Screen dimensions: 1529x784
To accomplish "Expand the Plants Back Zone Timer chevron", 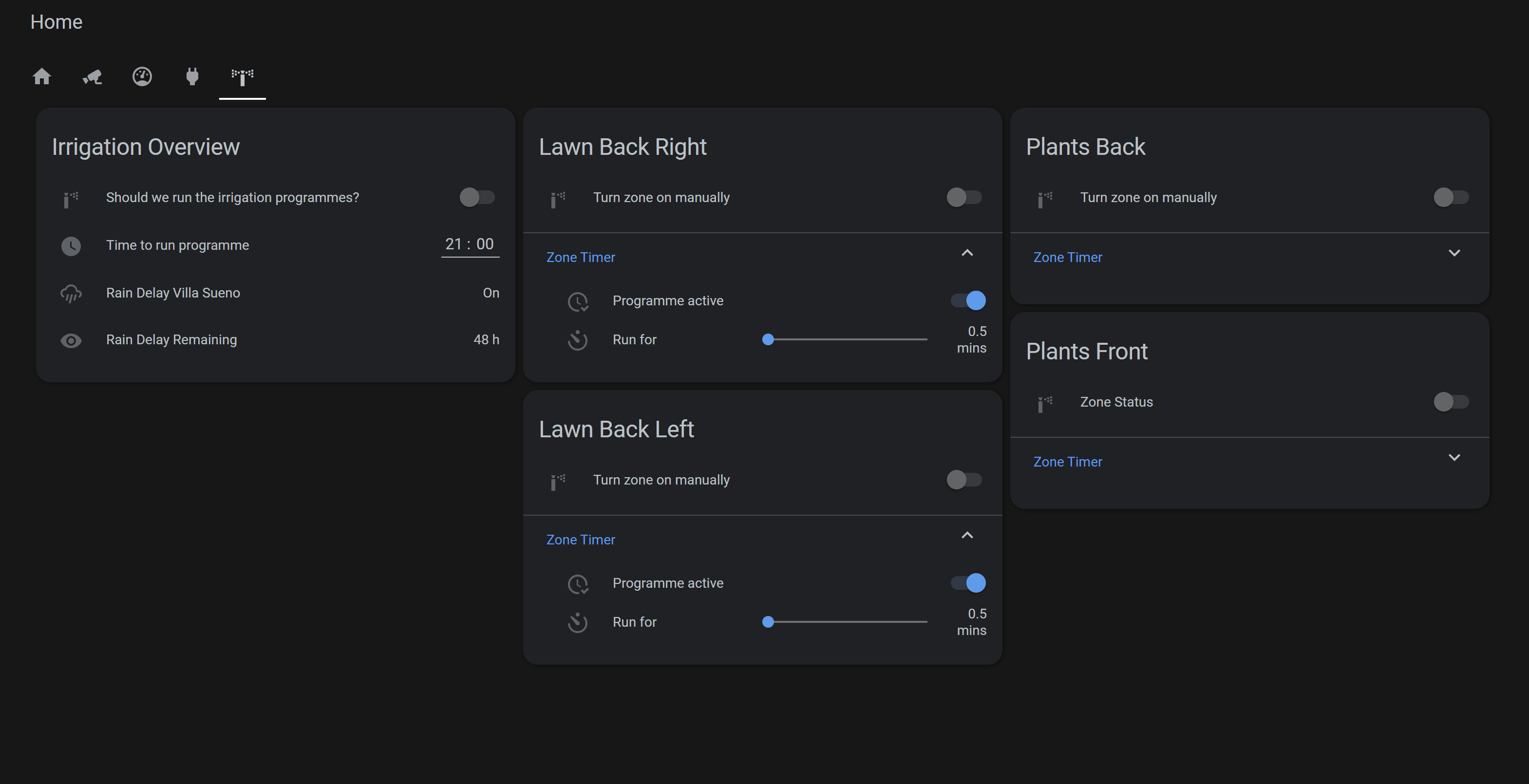I will 1453,253.
